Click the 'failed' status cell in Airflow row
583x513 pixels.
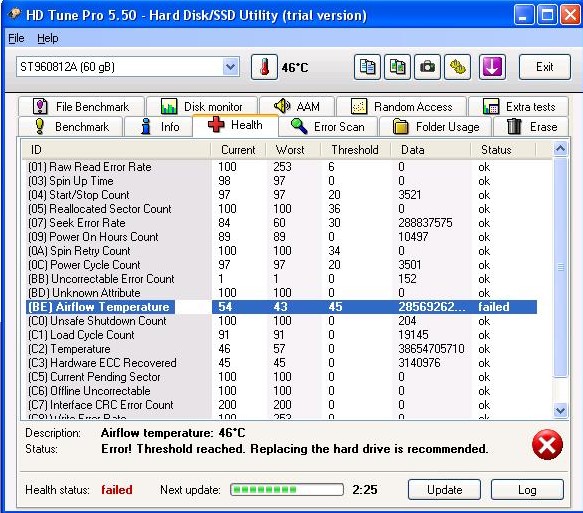click(x=494, y=307)
